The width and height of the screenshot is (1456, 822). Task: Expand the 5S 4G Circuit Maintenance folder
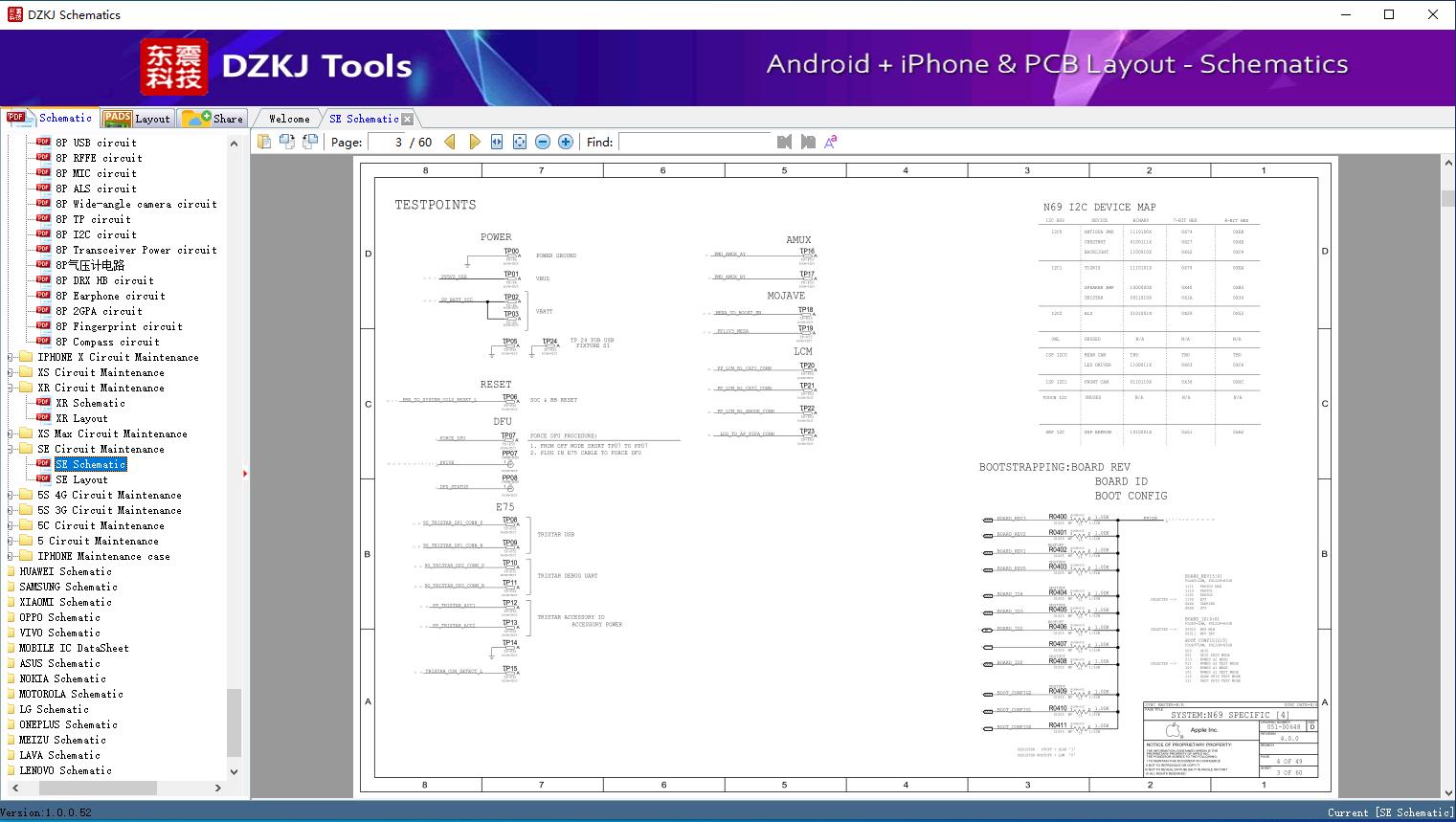[x=11, y=495]
